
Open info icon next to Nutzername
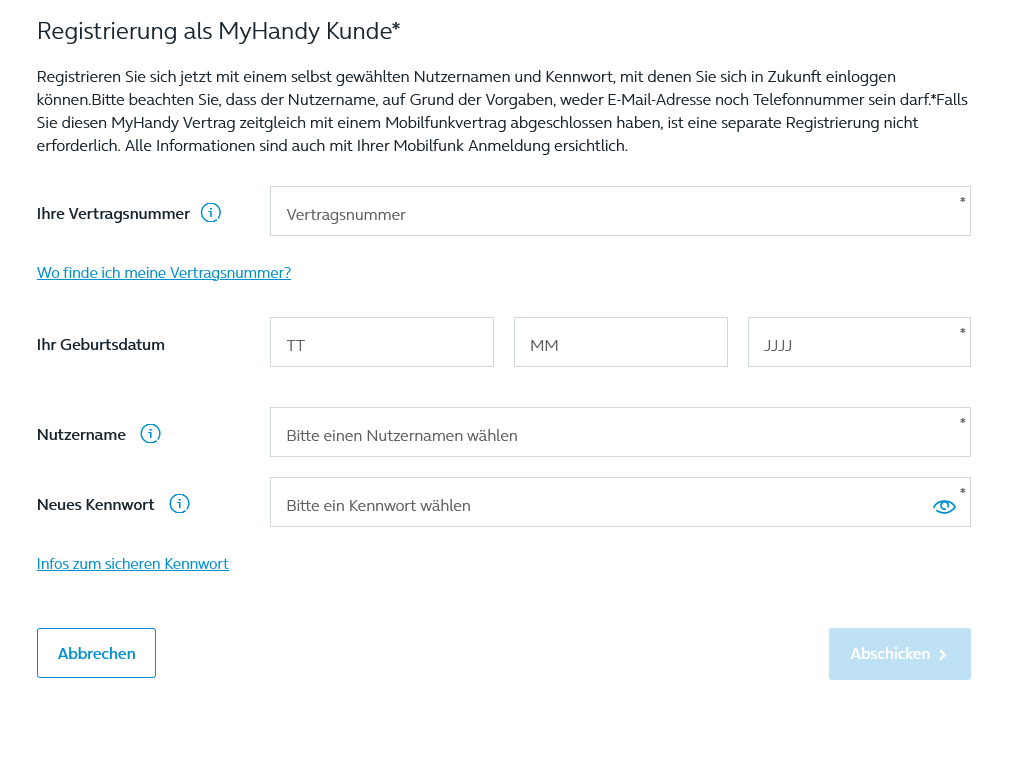coord(150,433)
